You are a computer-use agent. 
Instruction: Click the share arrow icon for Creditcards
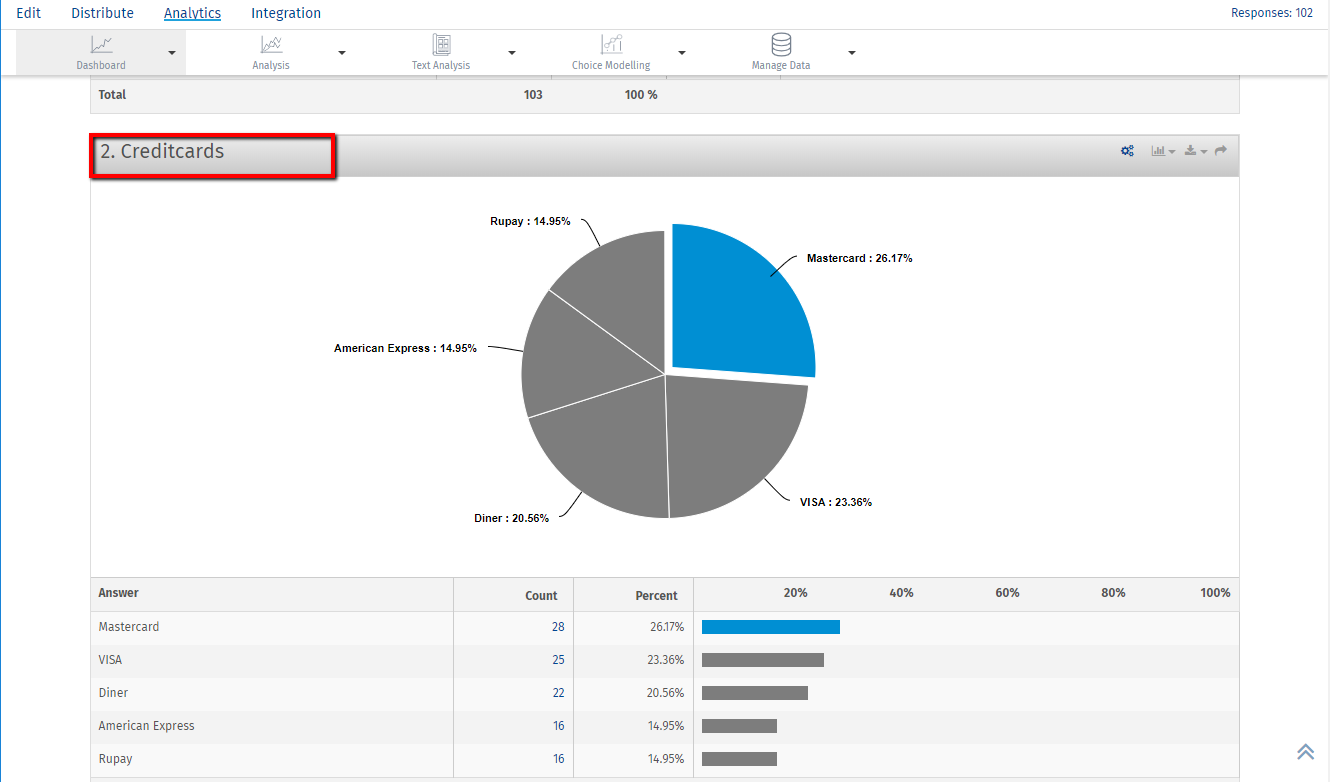[x=1221, y=151]
